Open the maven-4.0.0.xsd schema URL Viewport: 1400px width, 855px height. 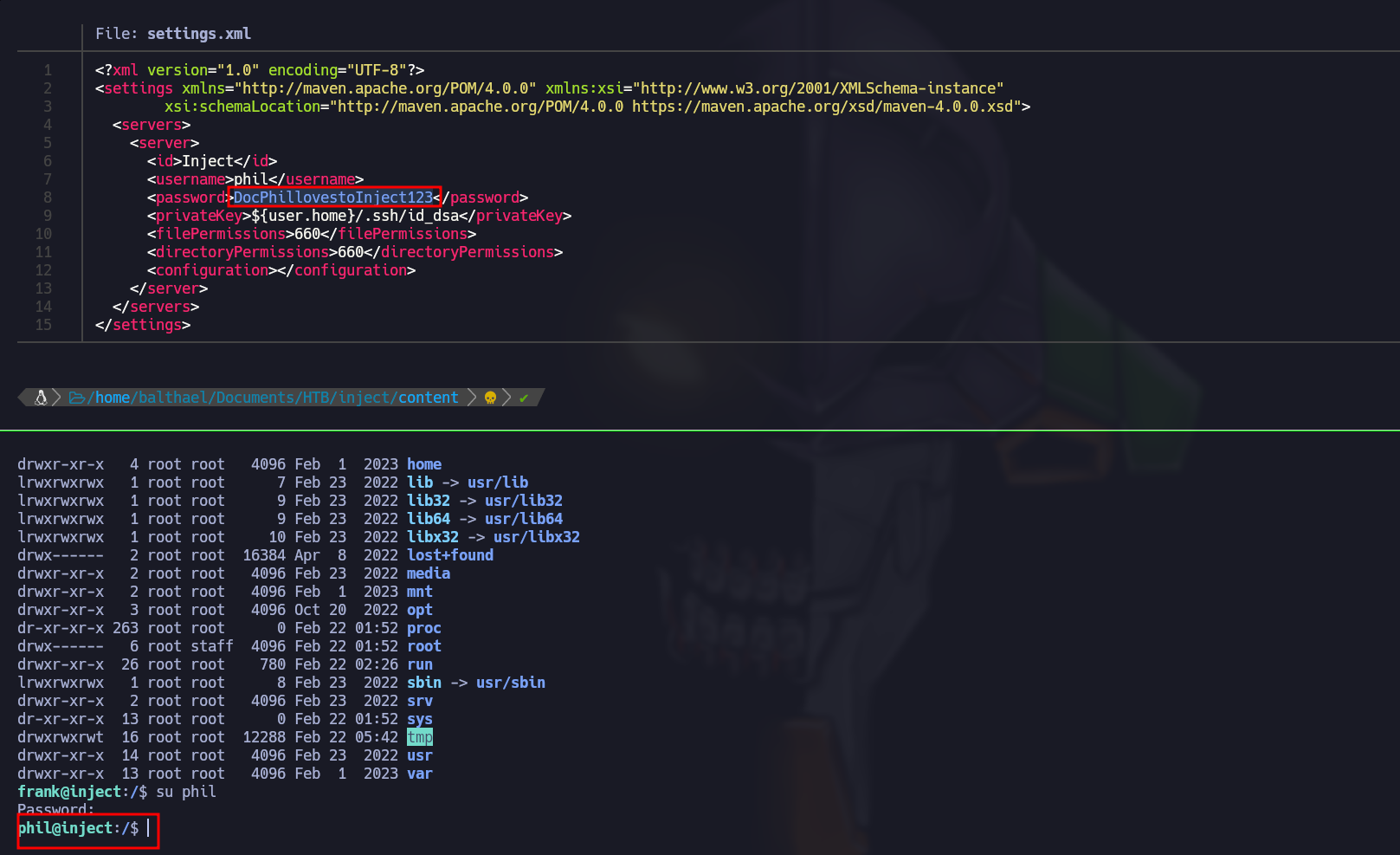point(822,107)
